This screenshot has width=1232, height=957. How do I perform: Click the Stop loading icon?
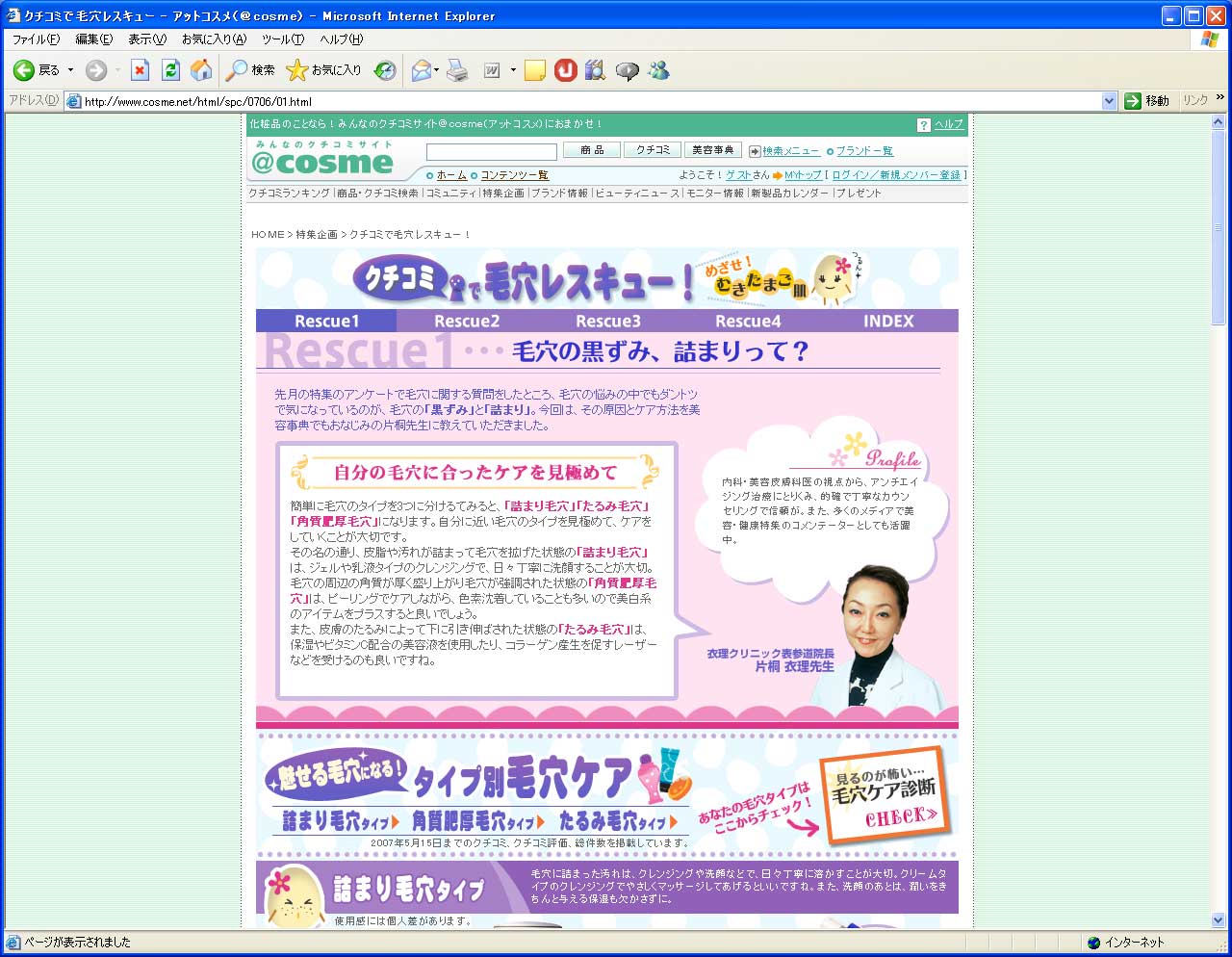tap(141, 70)
